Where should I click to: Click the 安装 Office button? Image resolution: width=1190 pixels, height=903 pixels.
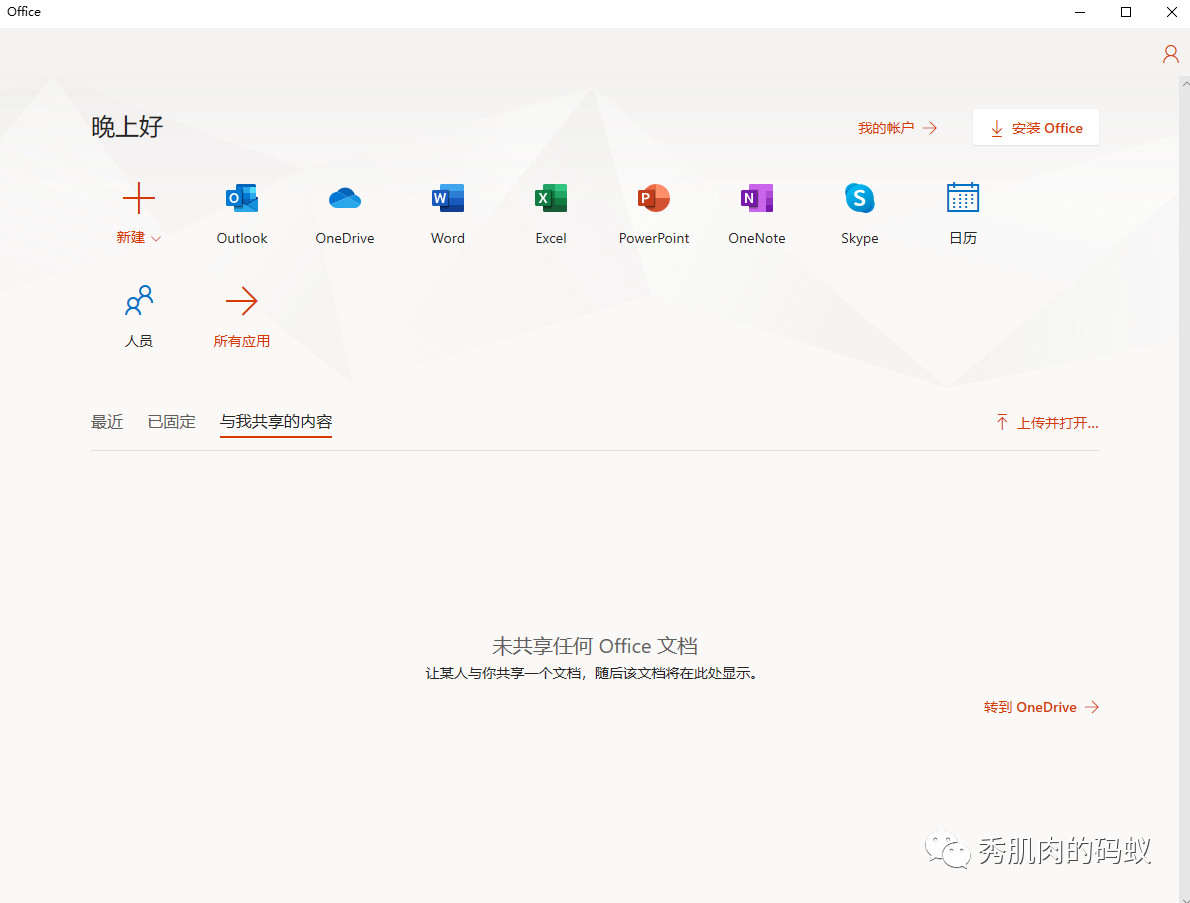1036,128
